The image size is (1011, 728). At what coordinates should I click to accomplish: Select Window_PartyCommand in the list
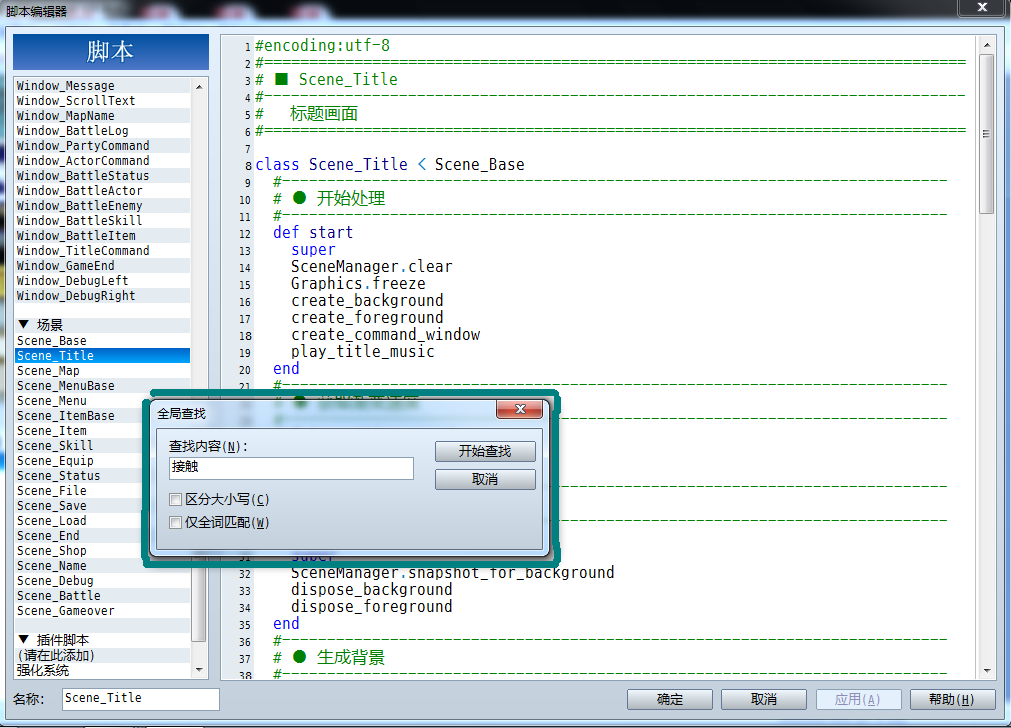point(103,146)
